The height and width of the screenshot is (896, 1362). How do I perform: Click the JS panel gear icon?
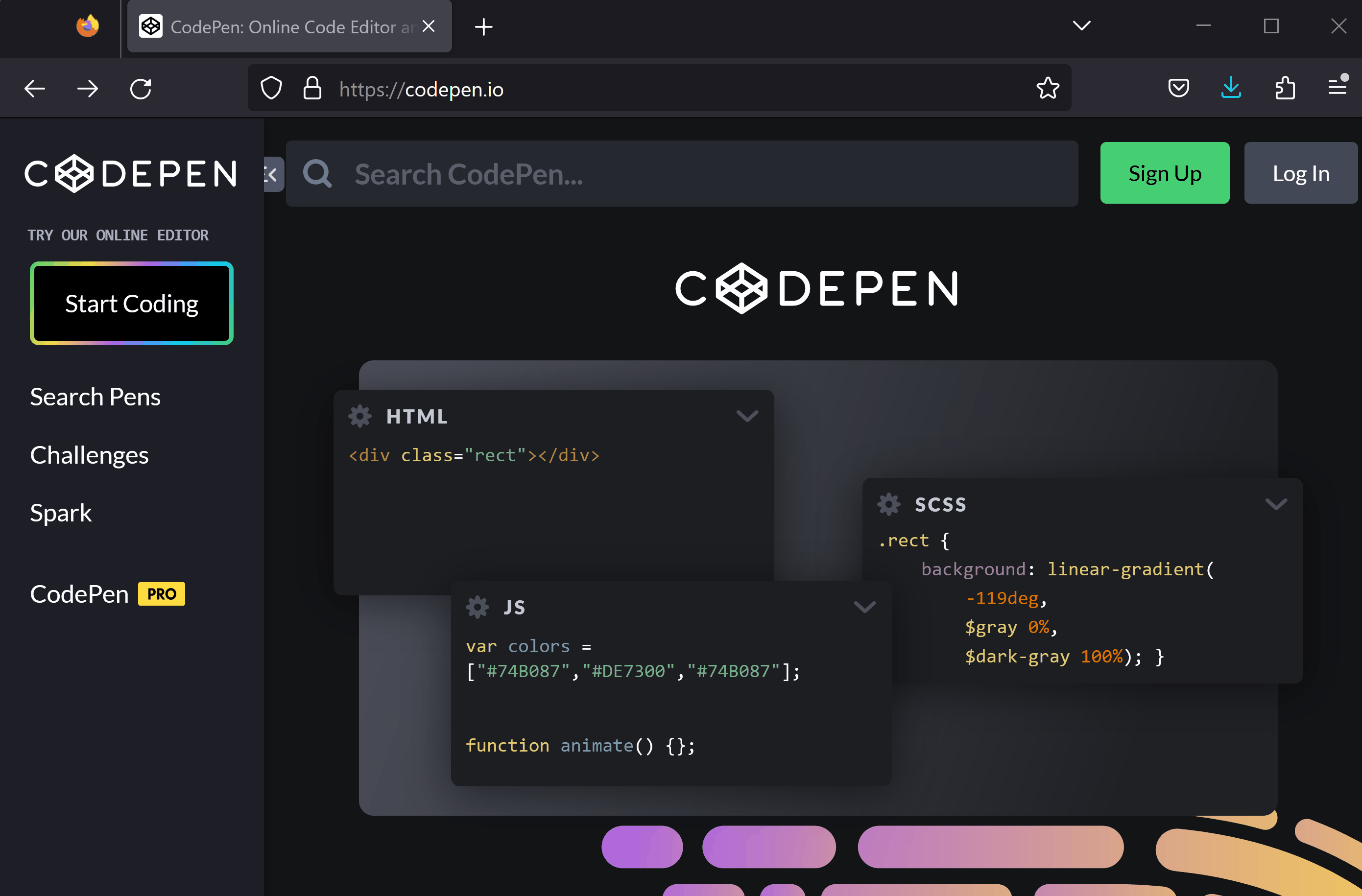pos(478,607)
